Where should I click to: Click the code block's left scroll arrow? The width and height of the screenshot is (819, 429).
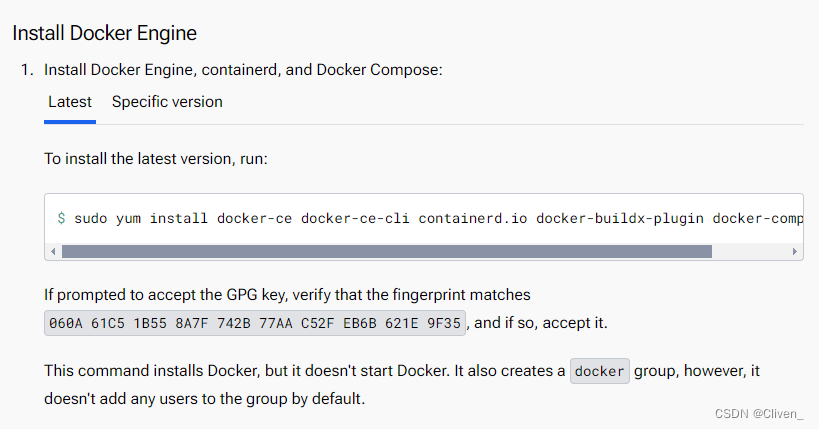click(54, 252)
